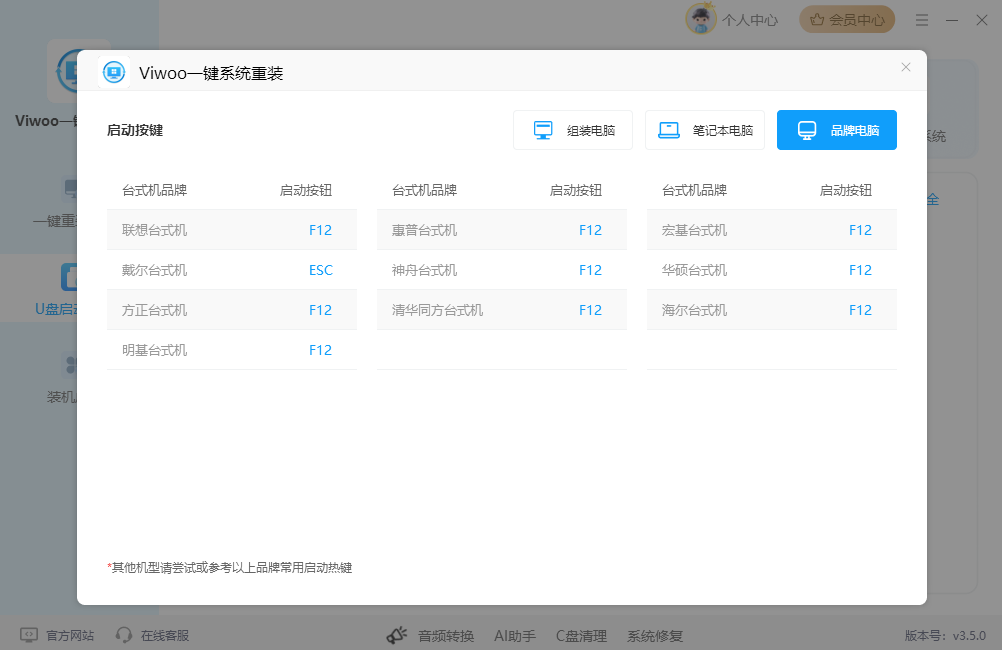Click 个人中心 text label
The height and width of the screenshot is (650, 1002).
(750, 20)
